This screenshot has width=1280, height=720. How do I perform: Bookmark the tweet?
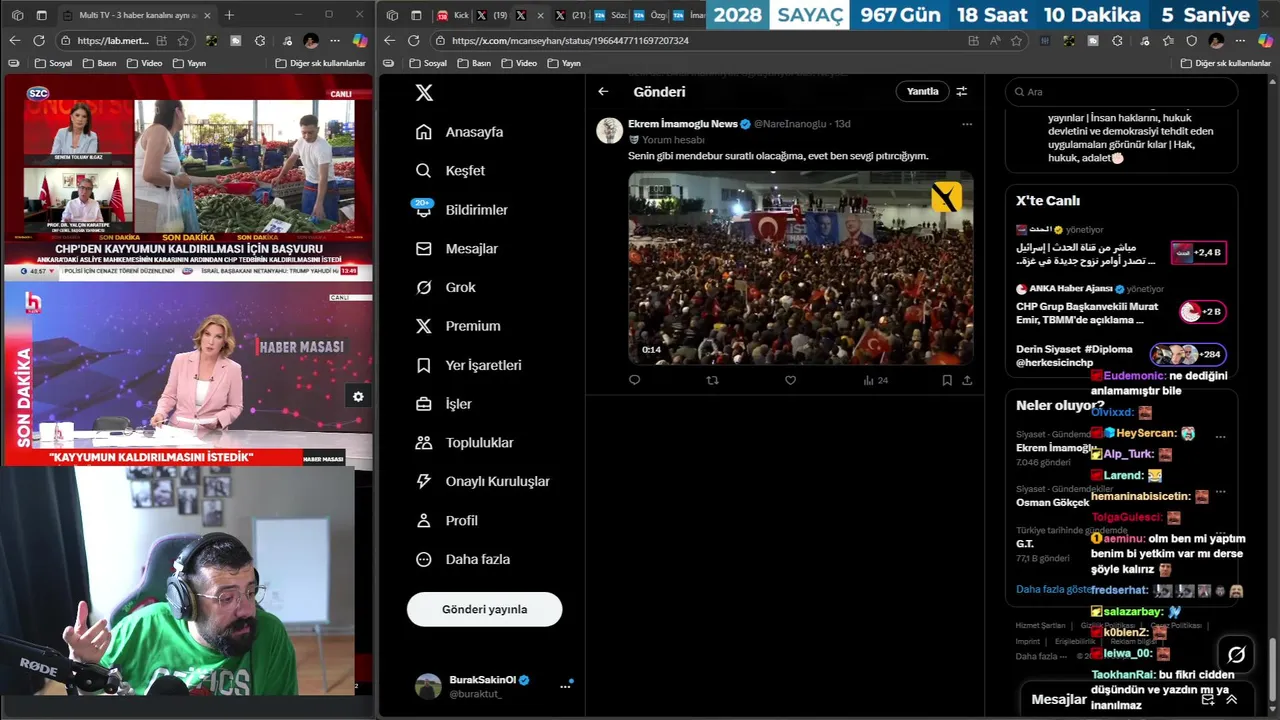pos(946,380)
